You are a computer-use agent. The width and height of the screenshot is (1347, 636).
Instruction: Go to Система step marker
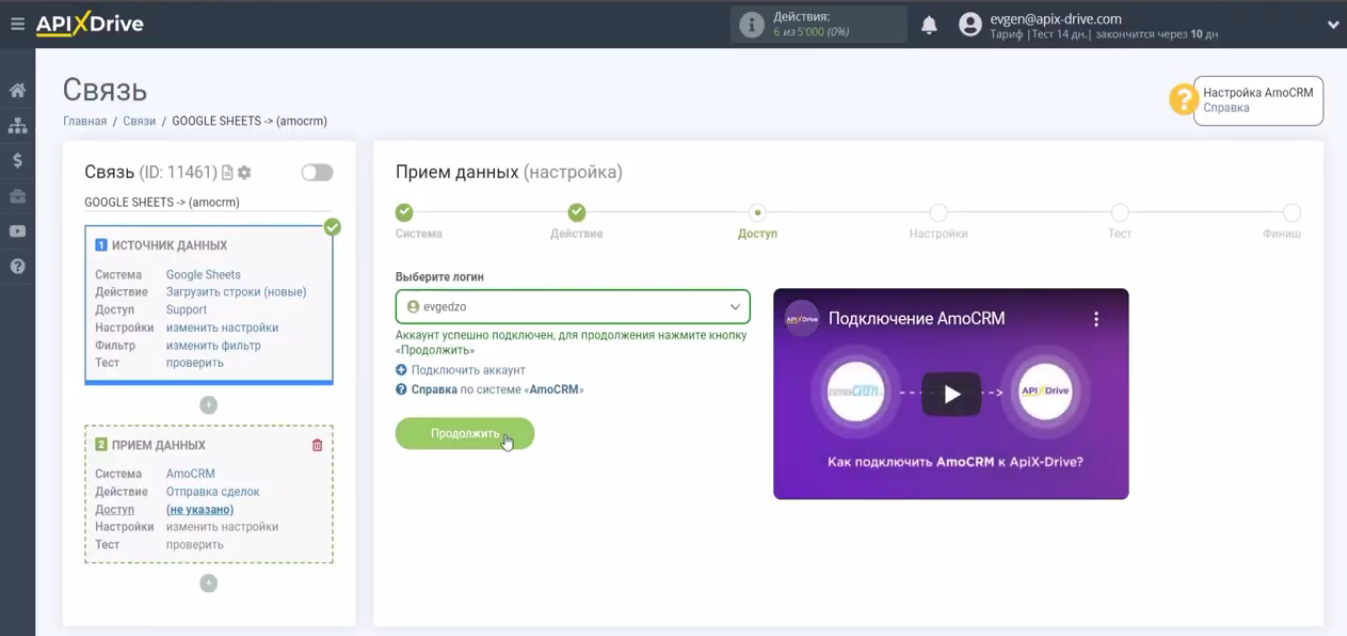(x=404, y=212)
